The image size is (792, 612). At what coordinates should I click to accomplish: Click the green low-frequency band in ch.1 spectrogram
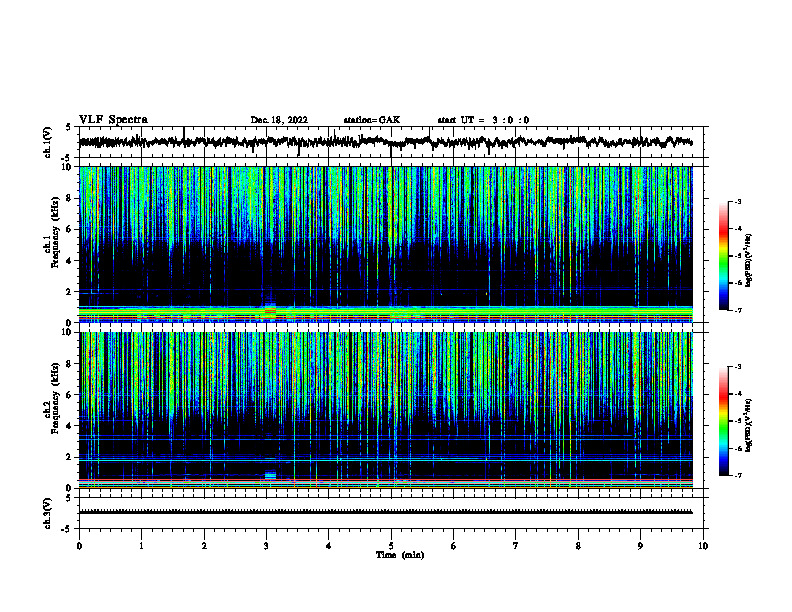tap(385, 312)
